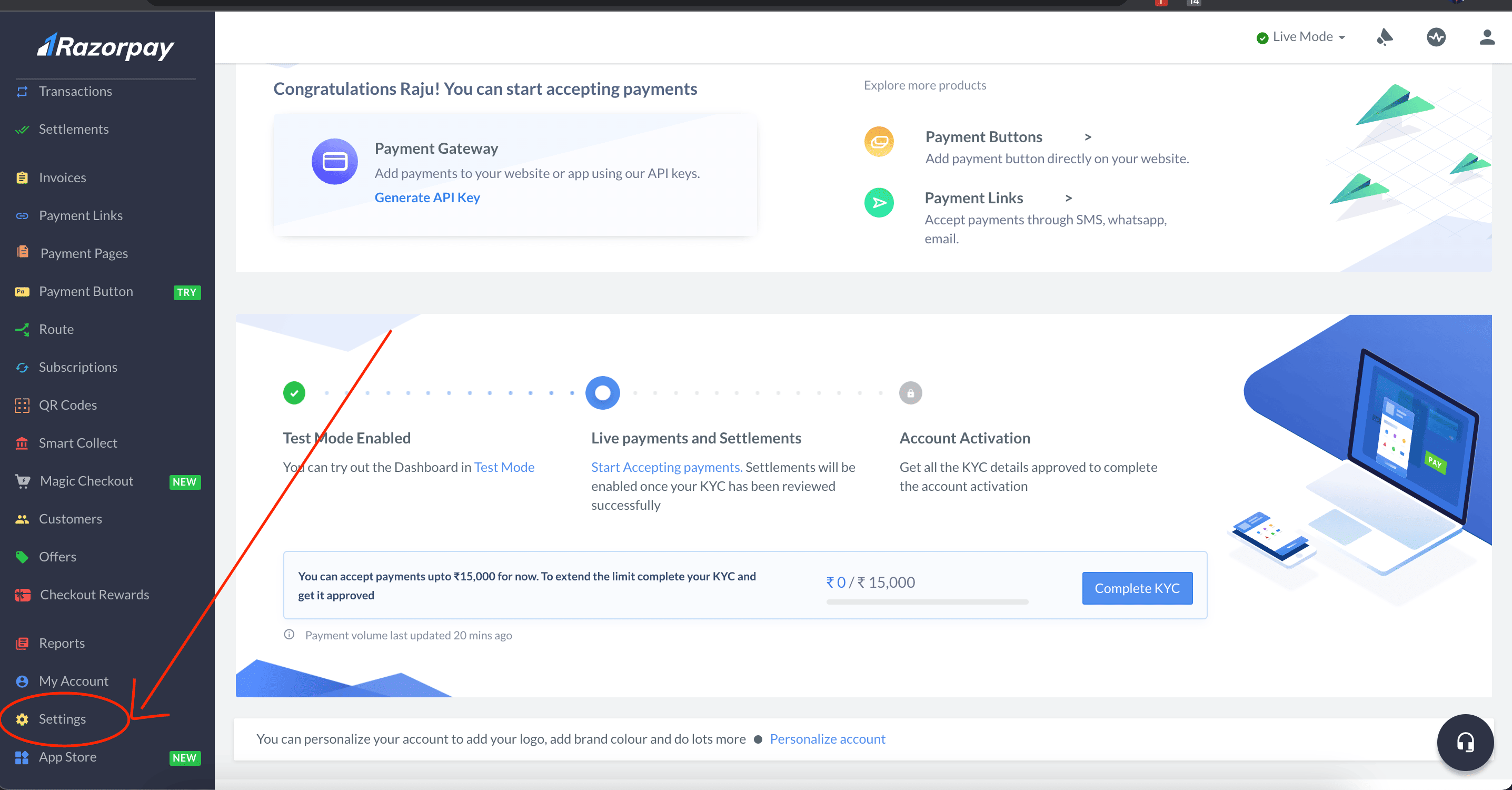Screen dimensions: 1512x790
Task: Open Transactions icon in sidebar
Action: click(x=22, y=92)
